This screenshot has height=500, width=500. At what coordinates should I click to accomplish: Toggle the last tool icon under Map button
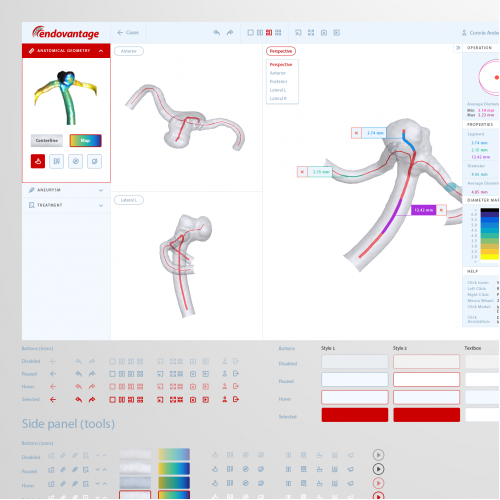click(94, 161)
